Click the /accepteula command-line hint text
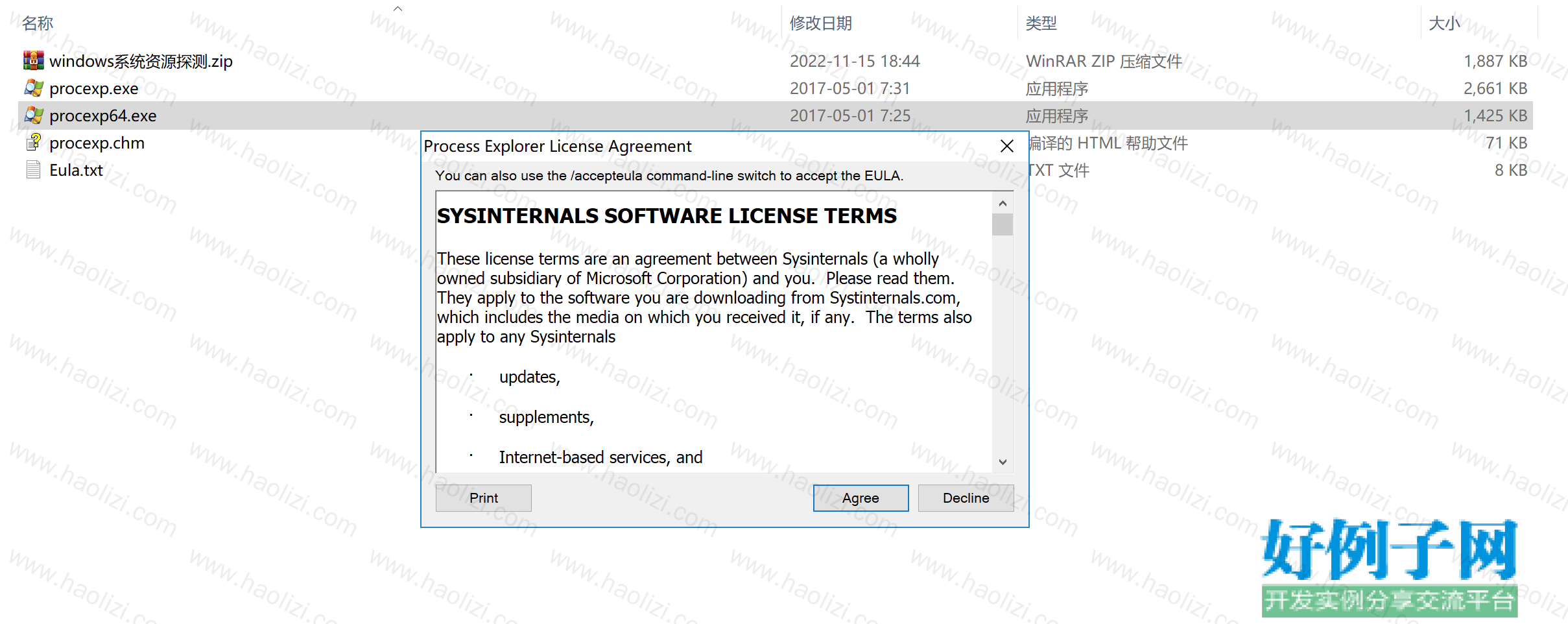This screenshot has height=624, width=1568. tap(669, 176)
